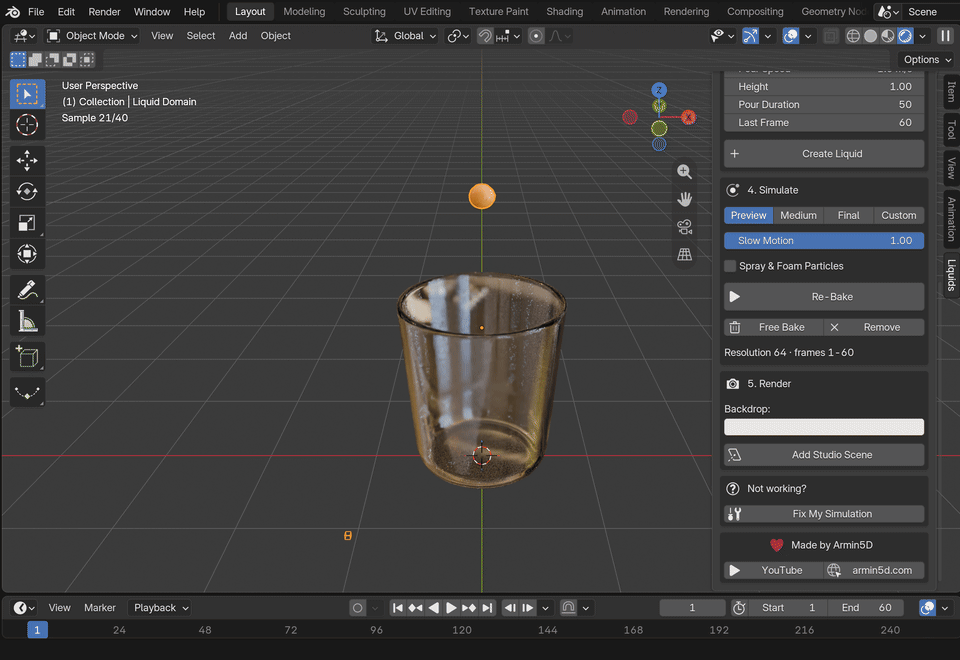Switch to Material Preview shading
The height and width of the screenshot is (660, 960).
click(x=888, y=36)
